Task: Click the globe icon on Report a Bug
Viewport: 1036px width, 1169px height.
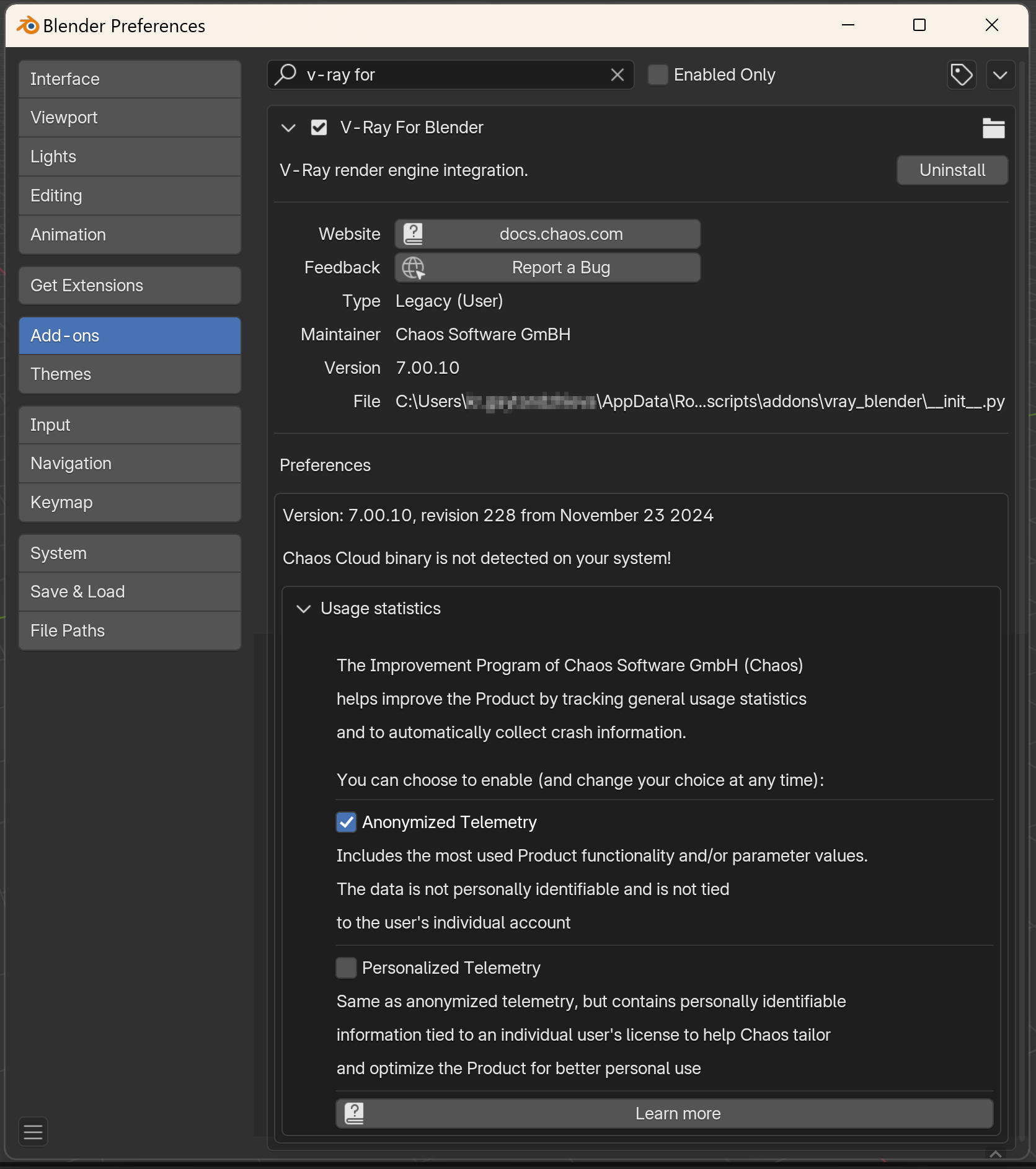Action: pos(414,267)
